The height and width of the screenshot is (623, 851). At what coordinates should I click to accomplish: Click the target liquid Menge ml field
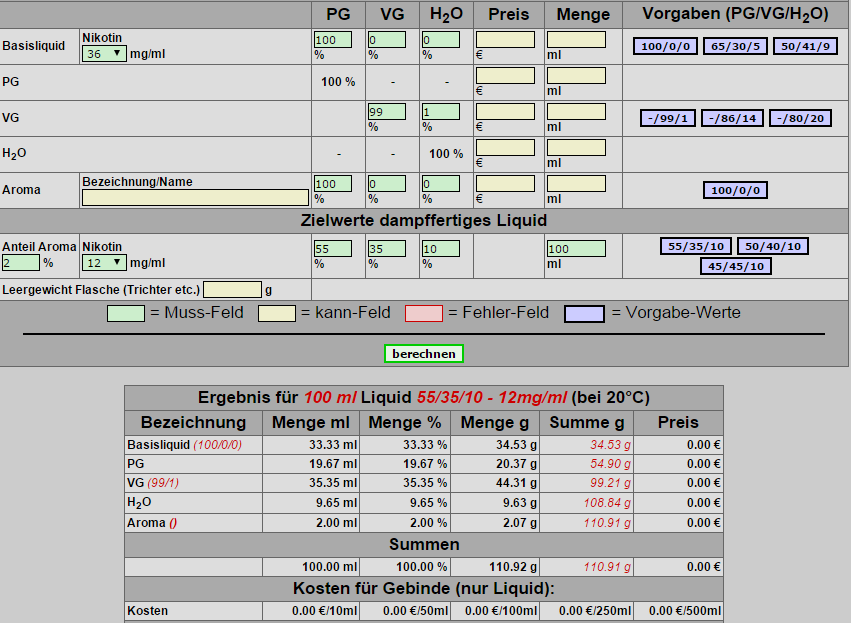(576, 248)
